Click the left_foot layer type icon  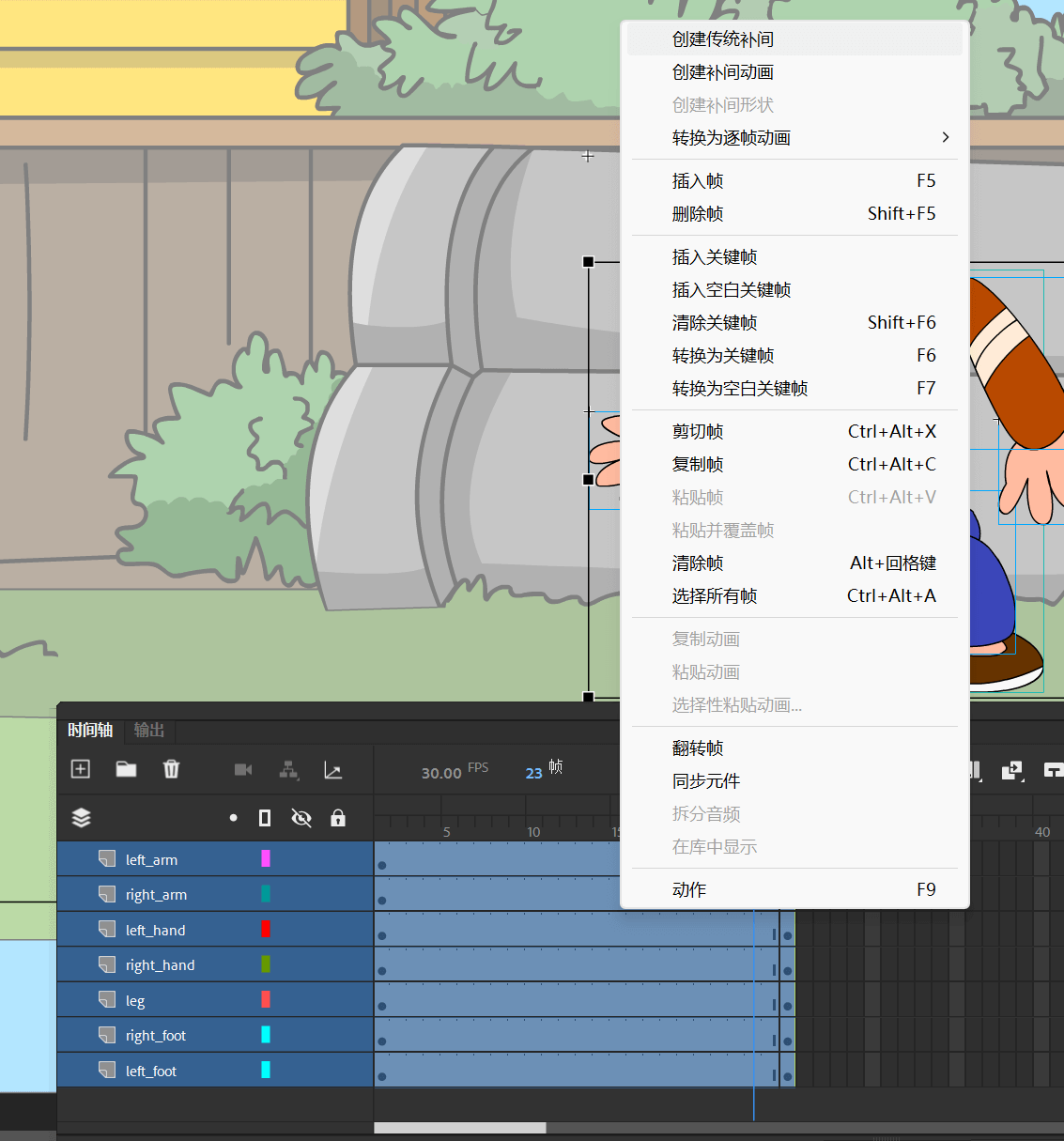(107, 1070)
